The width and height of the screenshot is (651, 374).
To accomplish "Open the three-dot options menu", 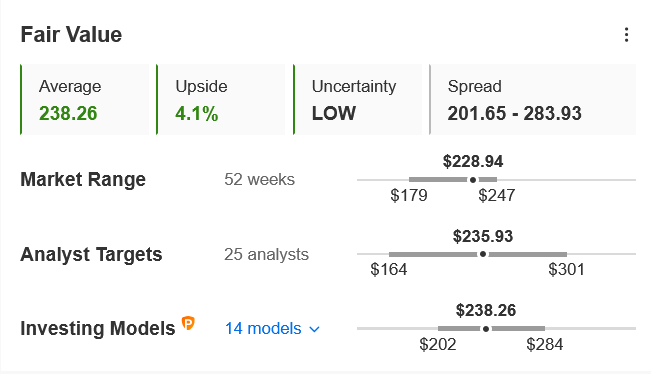I will (626, 35).
